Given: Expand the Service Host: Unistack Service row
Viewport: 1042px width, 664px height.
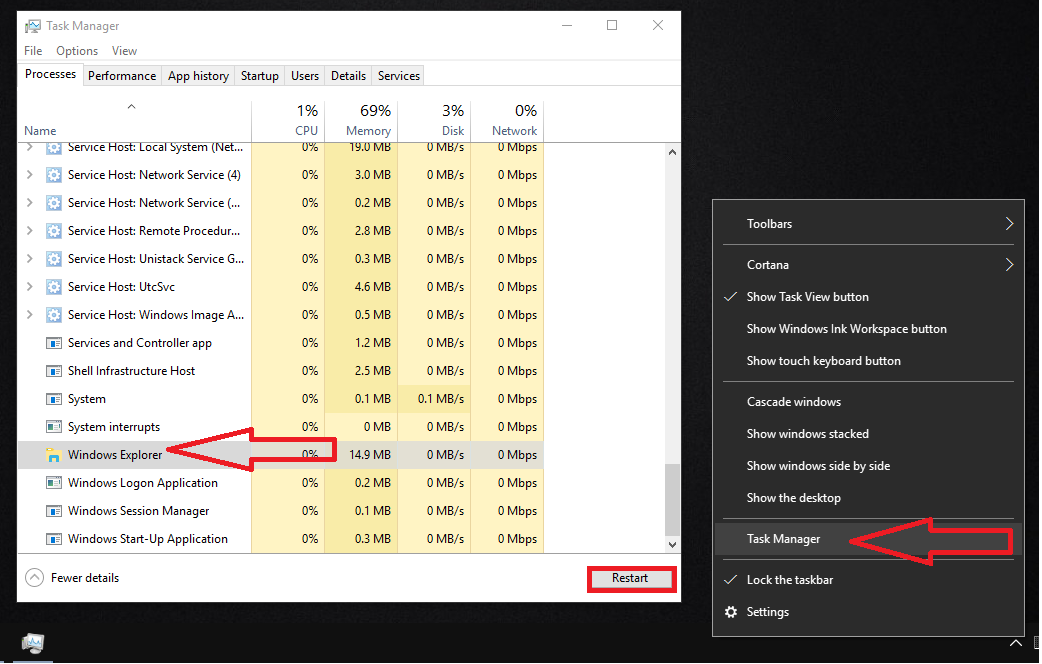Looking at the screenshot, I should pyautogui.click(x=29, y=259).
